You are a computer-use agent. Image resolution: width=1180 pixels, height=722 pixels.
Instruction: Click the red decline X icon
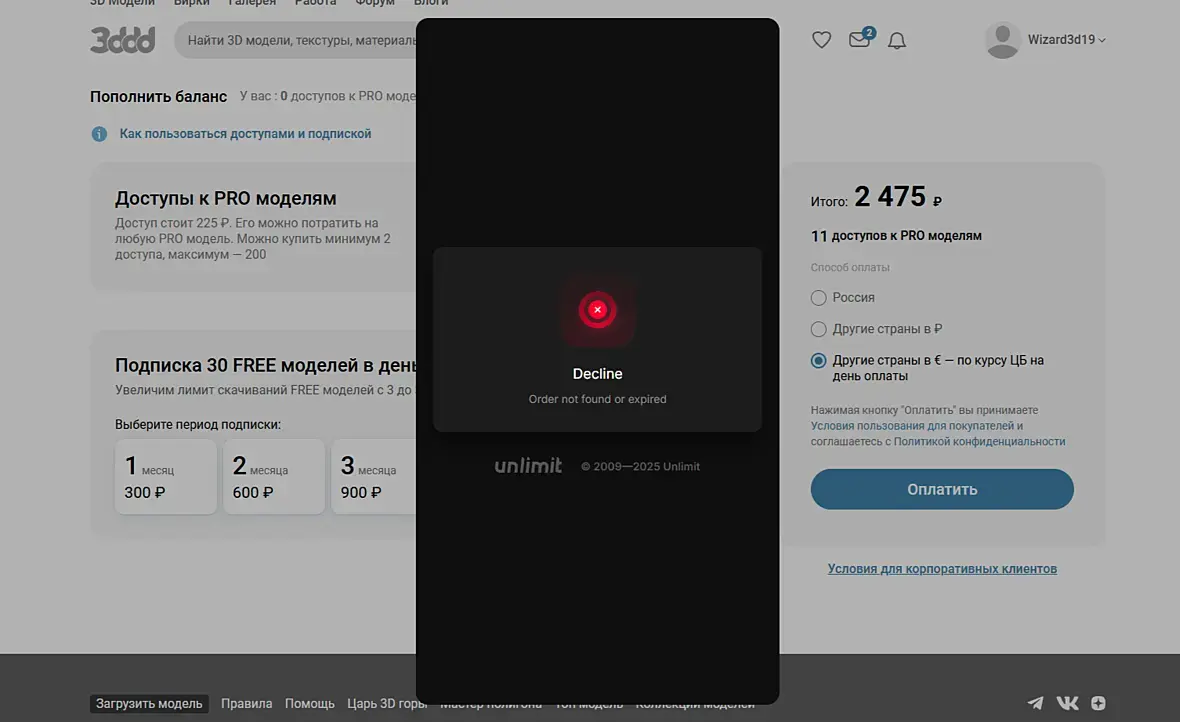pos(598,310)
